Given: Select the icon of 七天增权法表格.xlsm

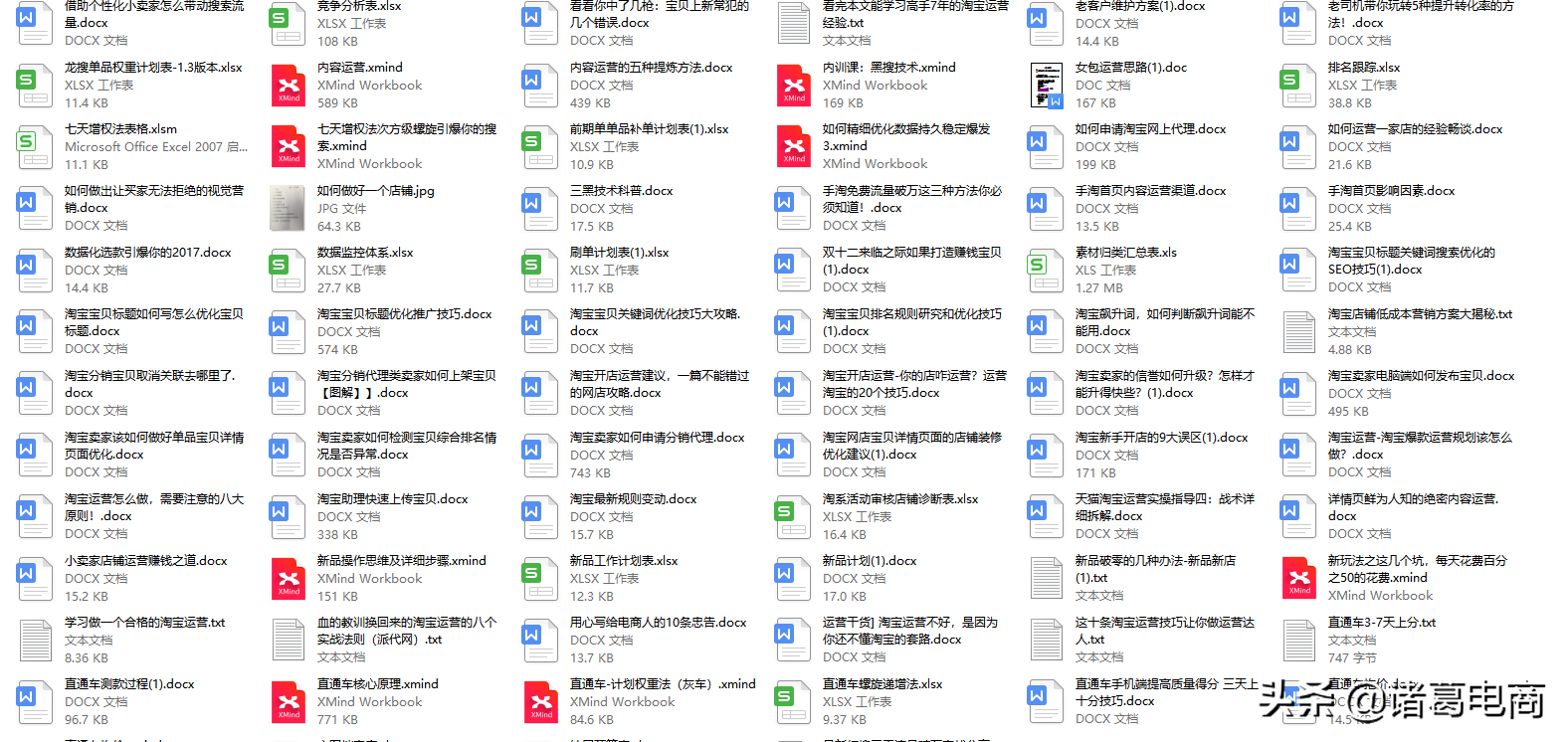Looking at the screenshot, I should coord(35,147).
